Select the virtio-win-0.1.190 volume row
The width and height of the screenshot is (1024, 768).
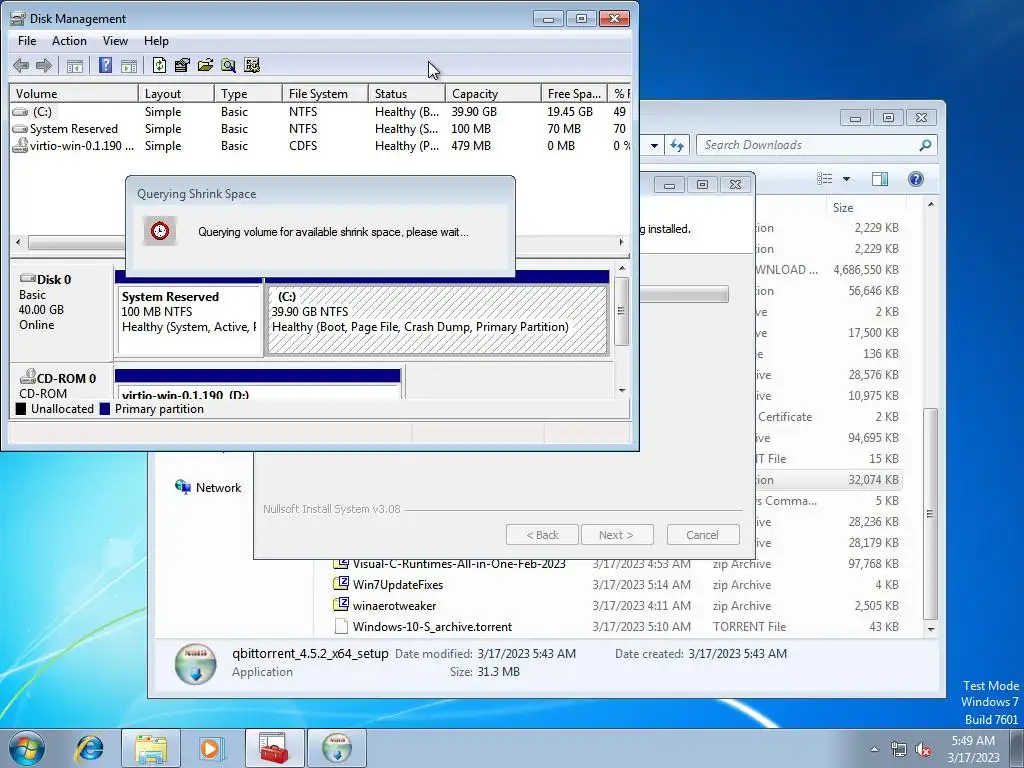pyautogui.click(x=320, y=146)
